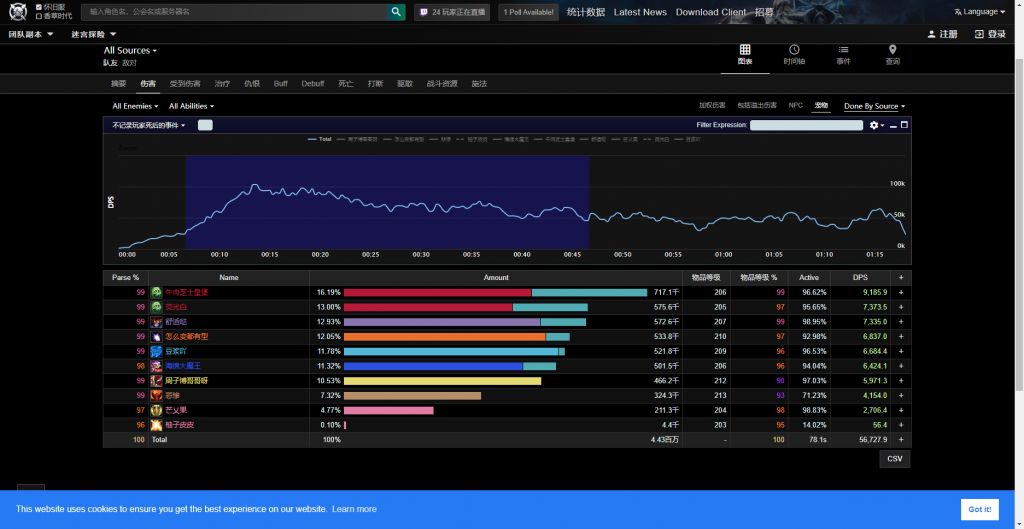Enable the 宠物 pets toggle option
This screenshot has height=529, width=1024.
(x=821, y=105)
